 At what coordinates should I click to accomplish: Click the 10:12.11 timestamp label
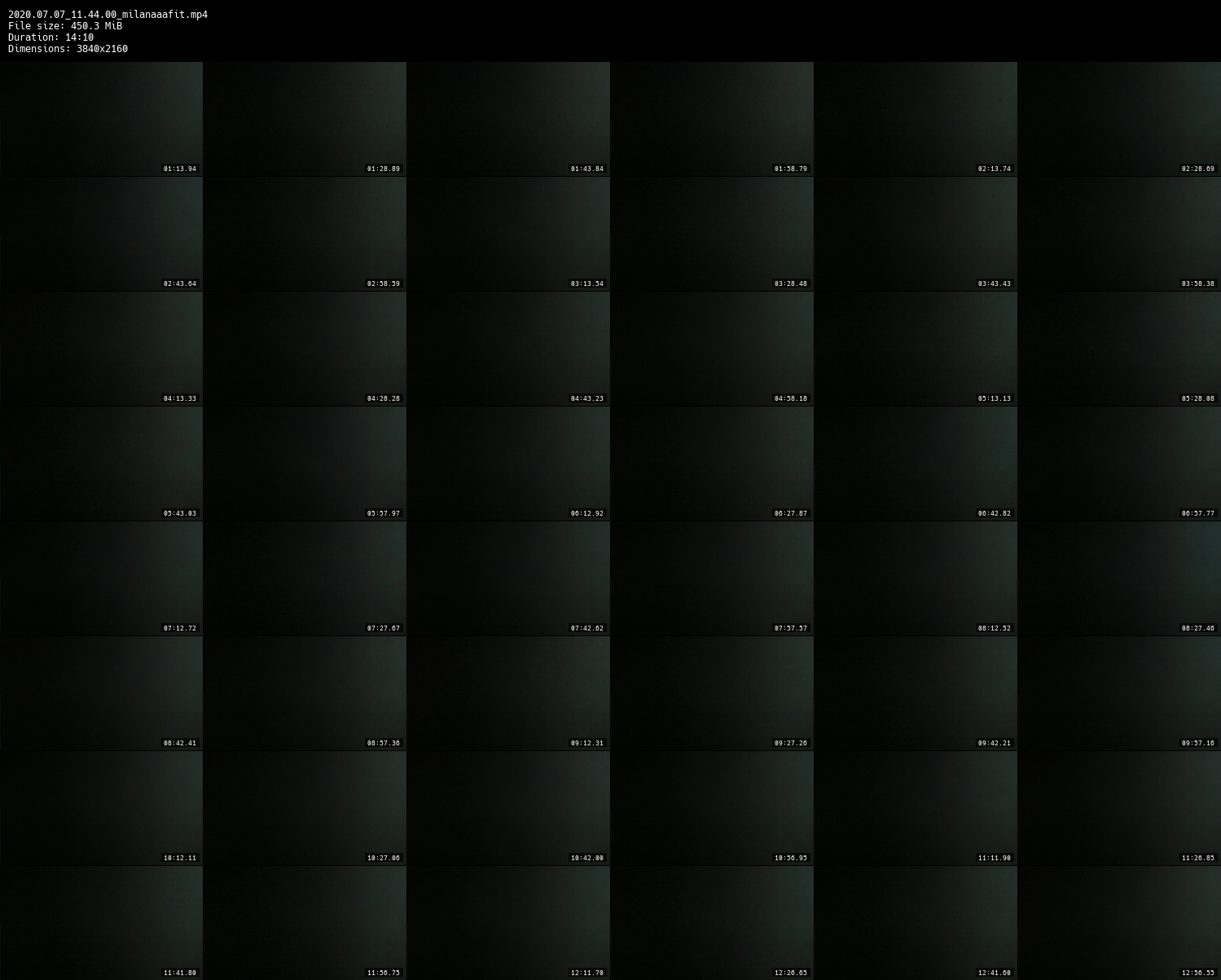point(179,859)
